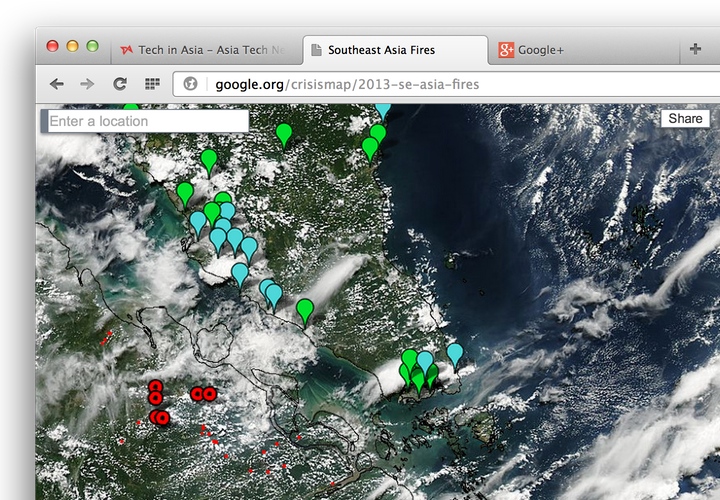Go back using the browser back arrow
Image resolution: width=720 pixels, height=500 pixels.
click(57, 84)
